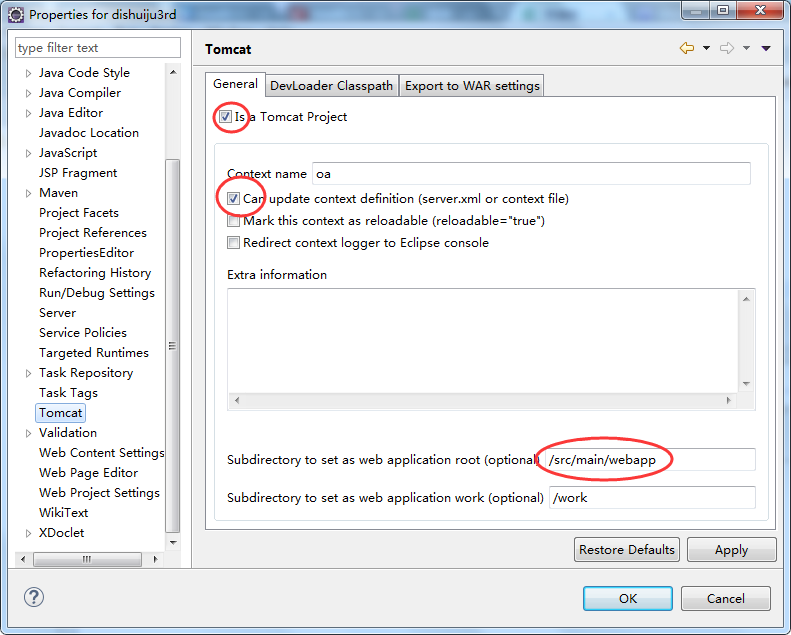Click the tree's scroll up arrow
The width and height of the screenshot is (791, 635).
click(x=173, y=72)
